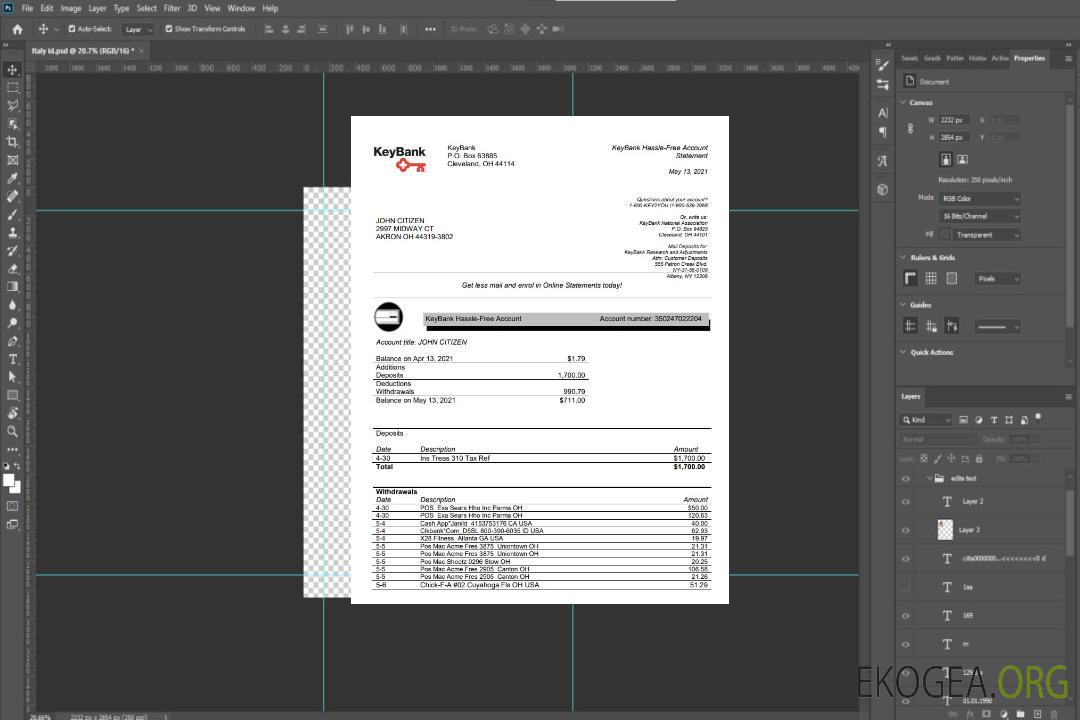The height and width of the screenshot is (720, 1080).
Task: Open the Image menu
Action: tap(70, 8)
